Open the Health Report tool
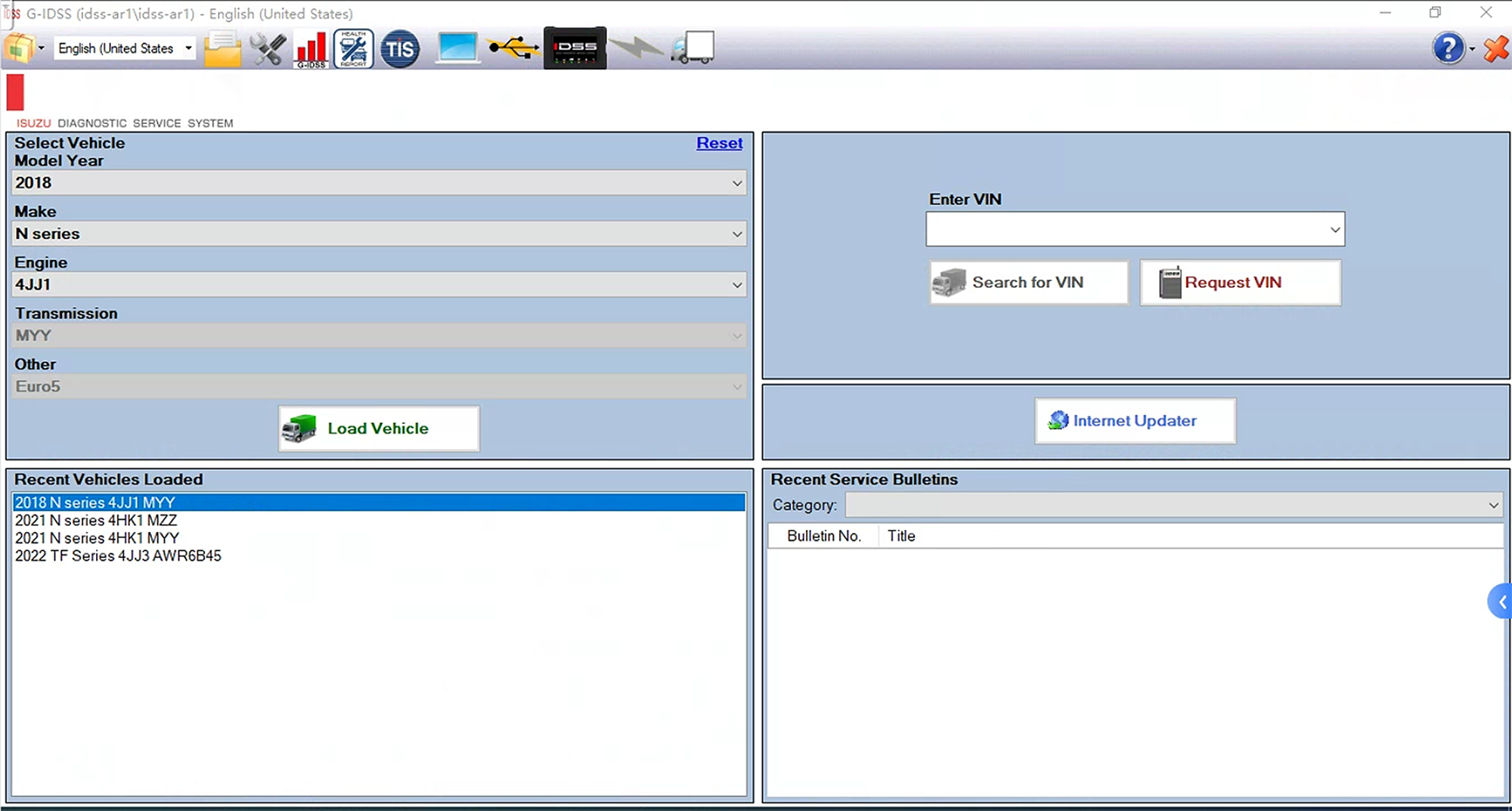The height and width of the screenshot is (811, 1512). click(353, 49)
